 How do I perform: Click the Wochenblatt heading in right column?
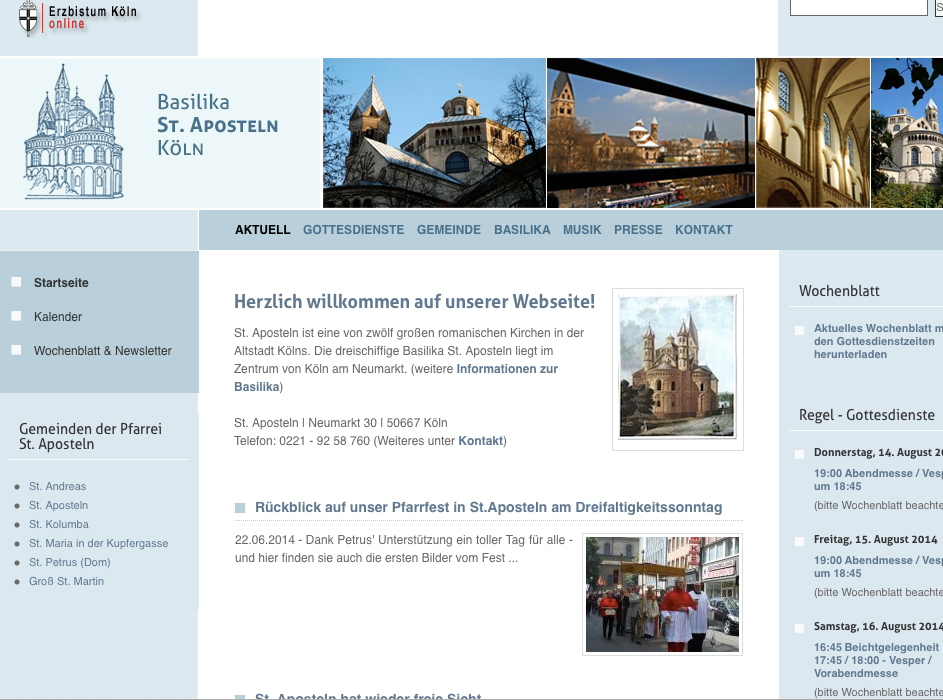click(x=839, y=291)
